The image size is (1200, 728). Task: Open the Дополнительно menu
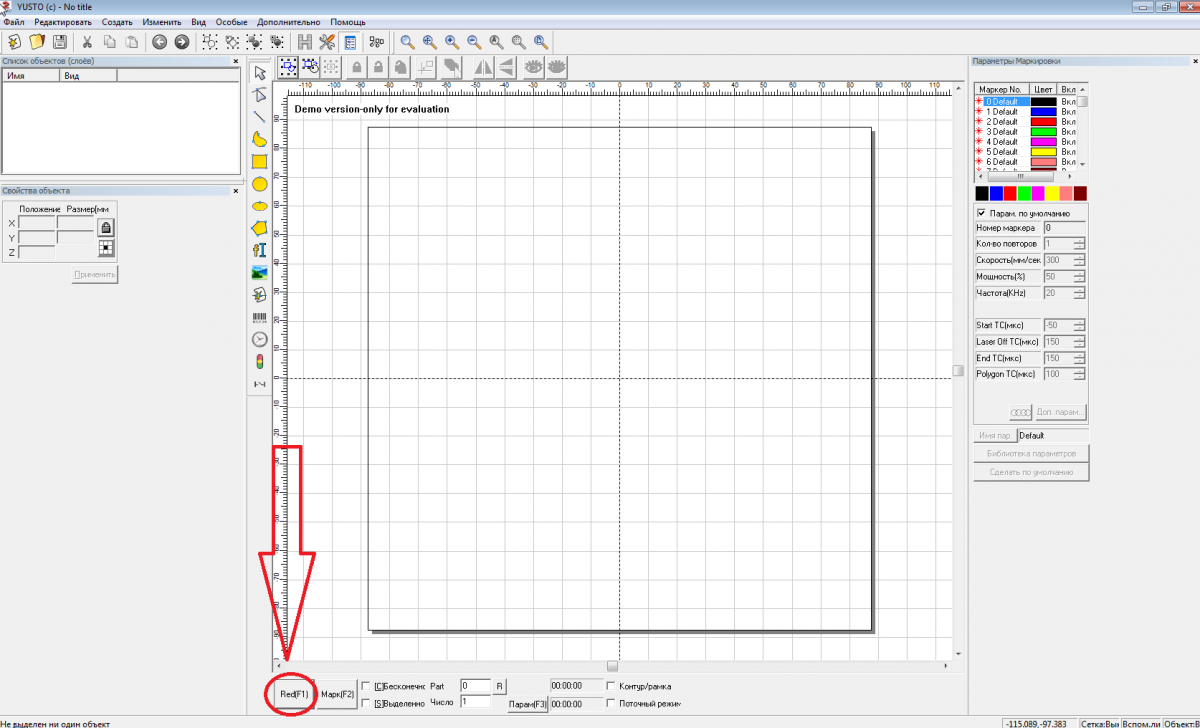[x=289, y=22]
